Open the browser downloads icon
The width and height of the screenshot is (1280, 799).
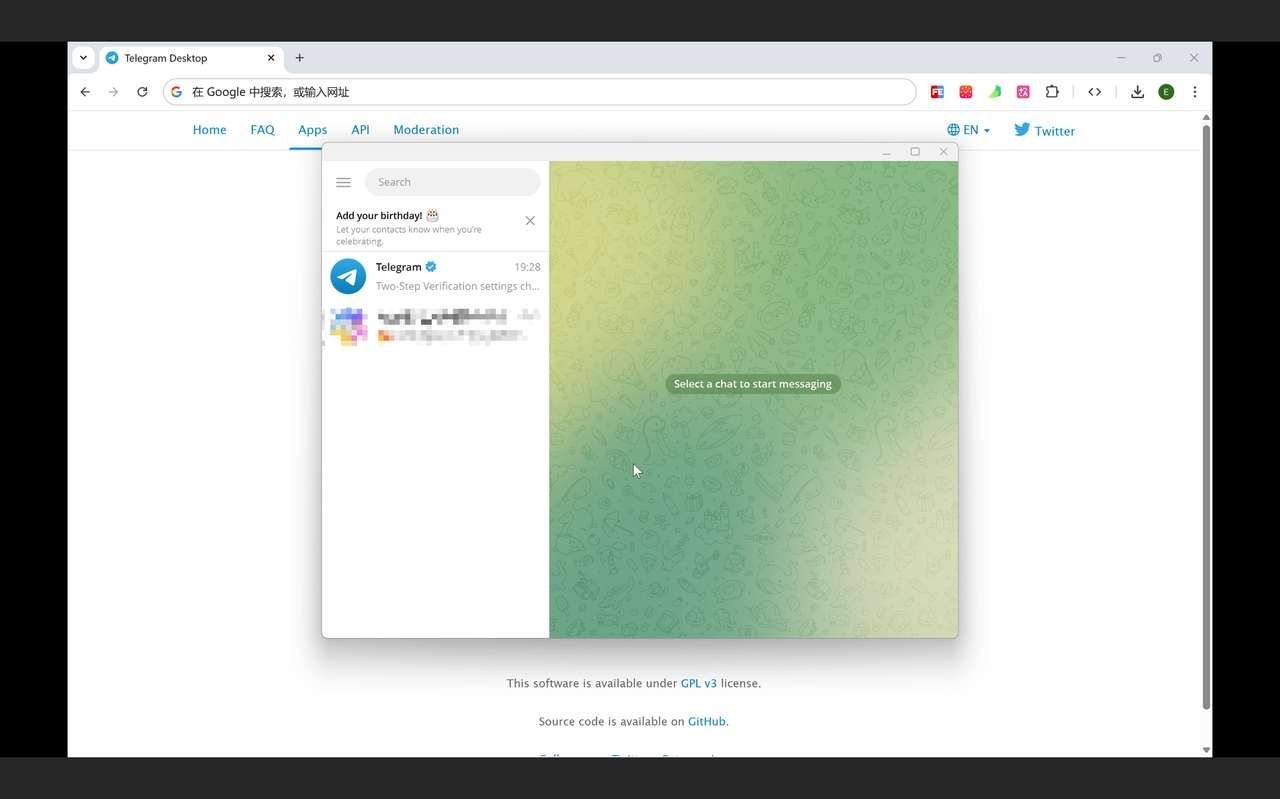coord(1137,92)
